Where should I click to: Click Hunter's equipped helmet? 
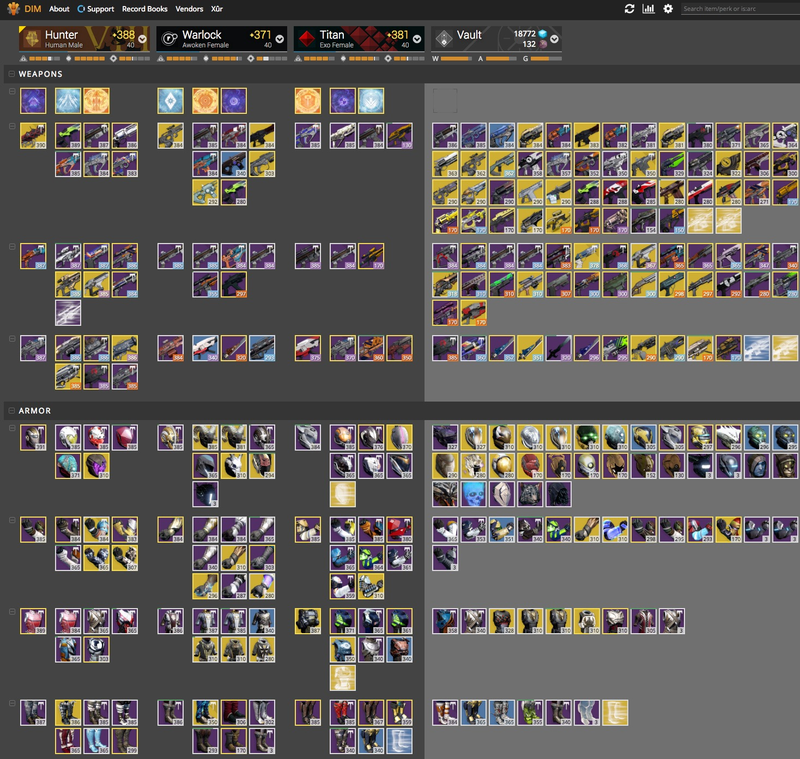33,438
